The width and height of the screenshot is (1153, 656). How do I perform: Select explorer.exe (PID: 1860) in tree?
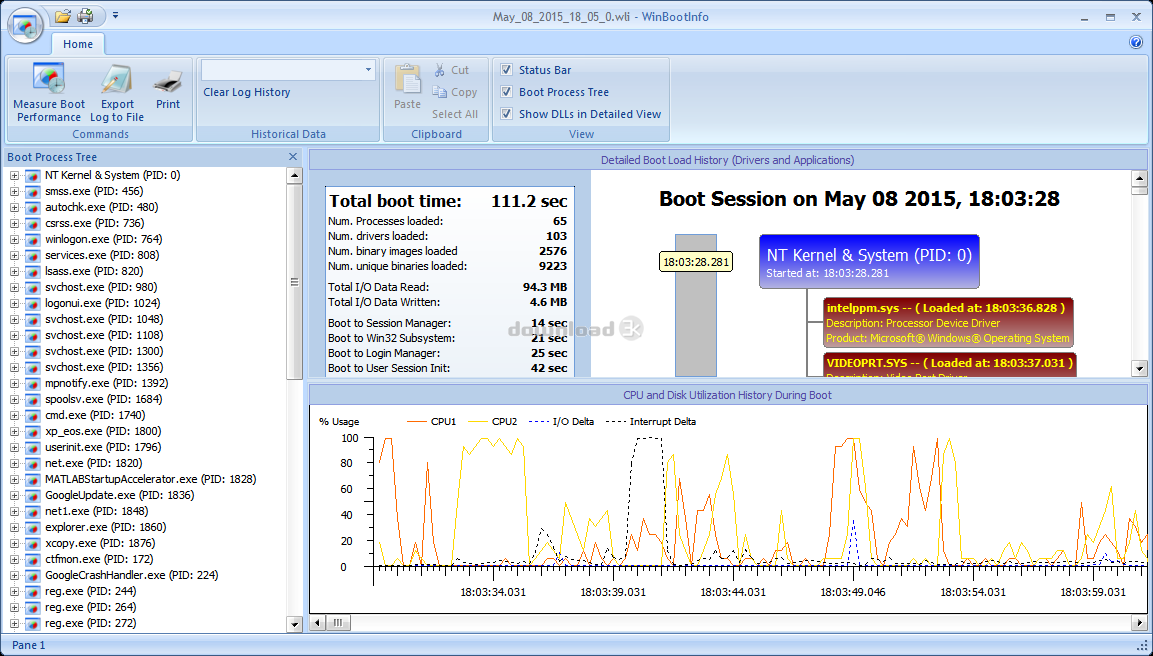[x=105, y=527]
